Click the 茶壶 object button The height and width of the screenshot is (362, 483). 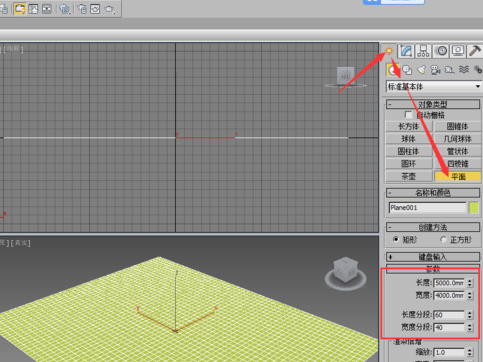(409, 176)
